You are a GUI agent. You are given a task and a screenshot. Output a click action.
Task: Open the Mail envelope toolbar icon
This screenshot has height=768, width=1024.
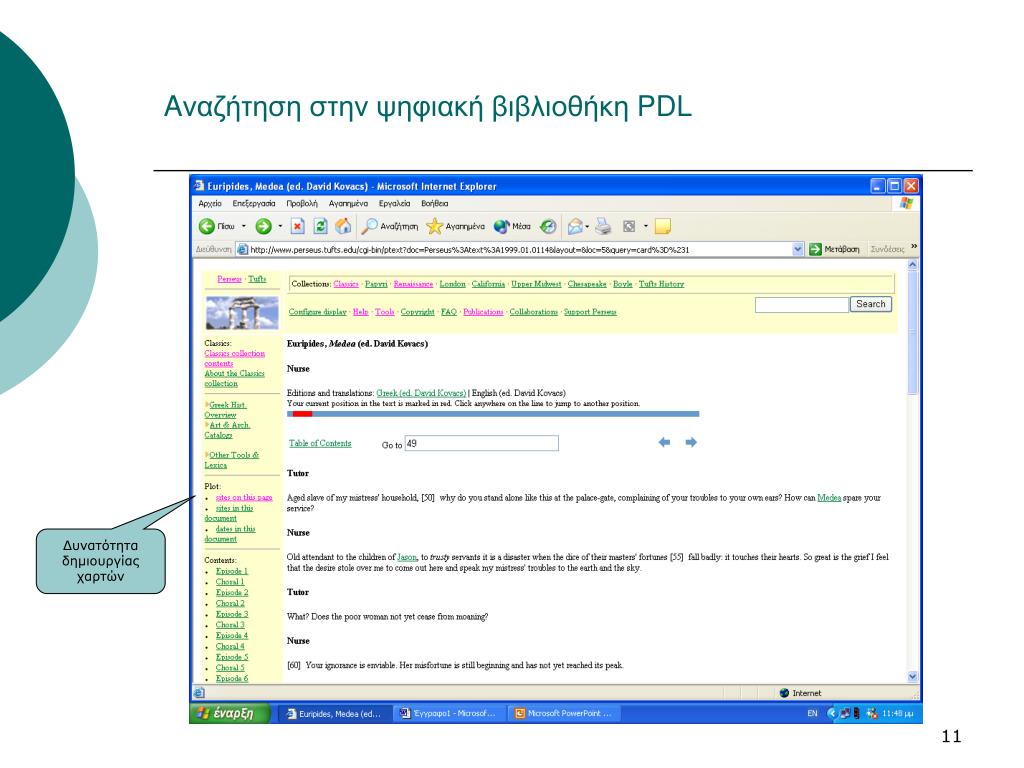[575, 227]
